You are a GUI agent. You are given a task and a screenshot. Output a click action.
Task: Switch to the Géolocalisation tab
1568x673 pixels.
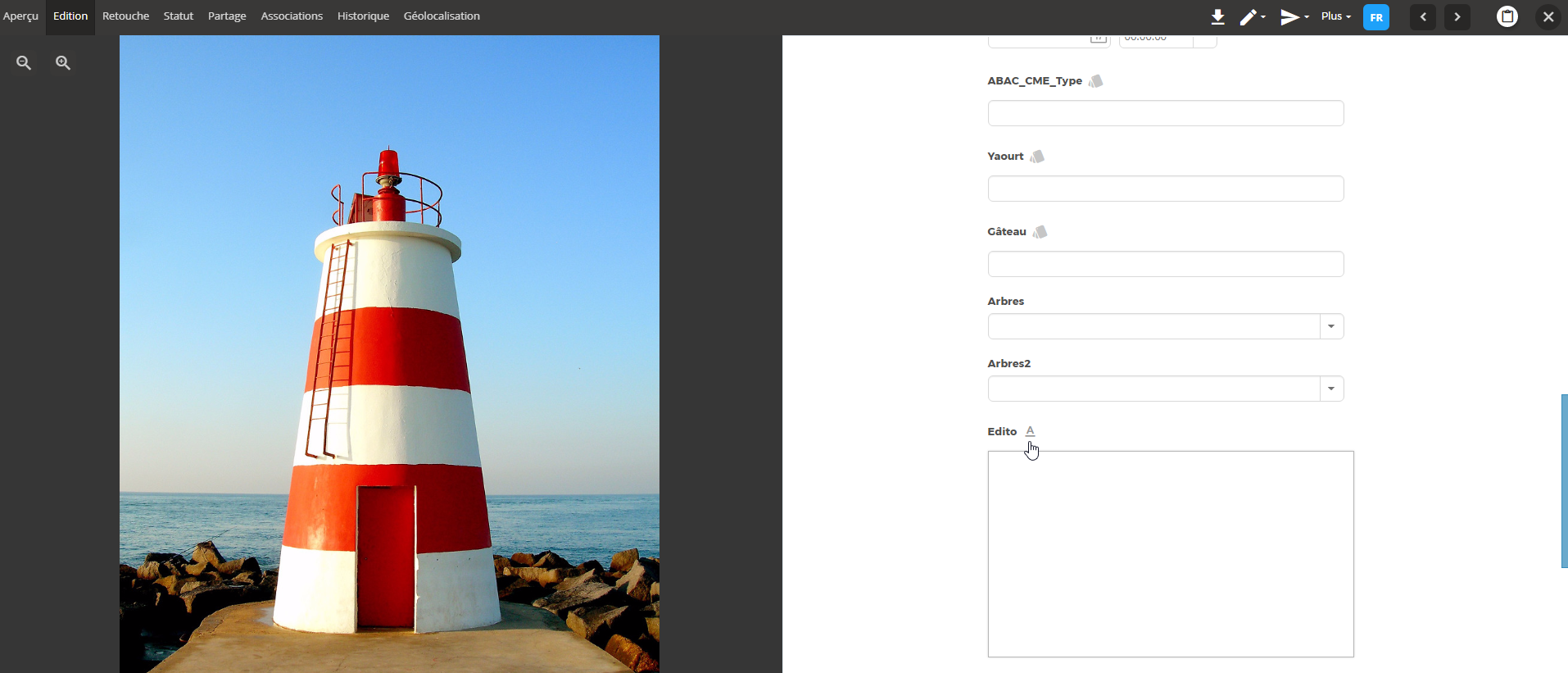click(x=442, y=16)
